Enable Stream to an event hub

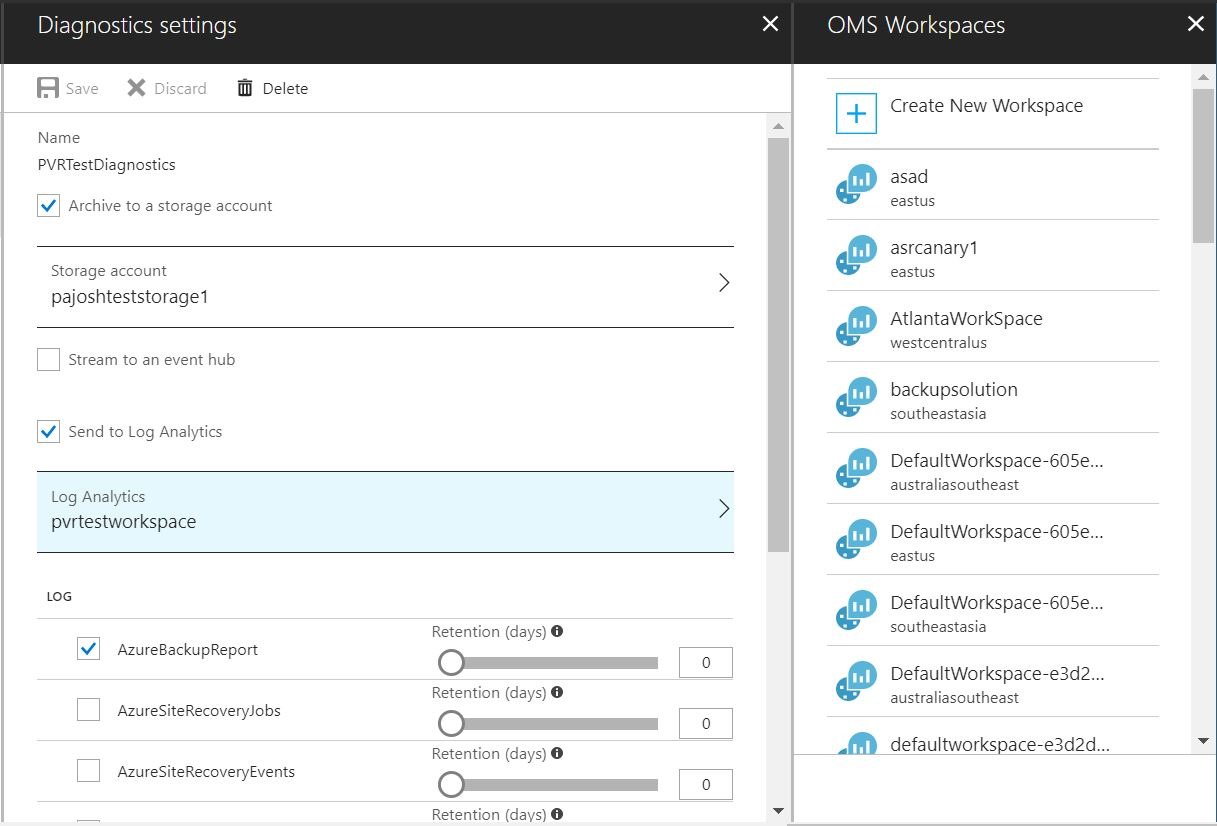pyautogui.click(x=48, y=358)
